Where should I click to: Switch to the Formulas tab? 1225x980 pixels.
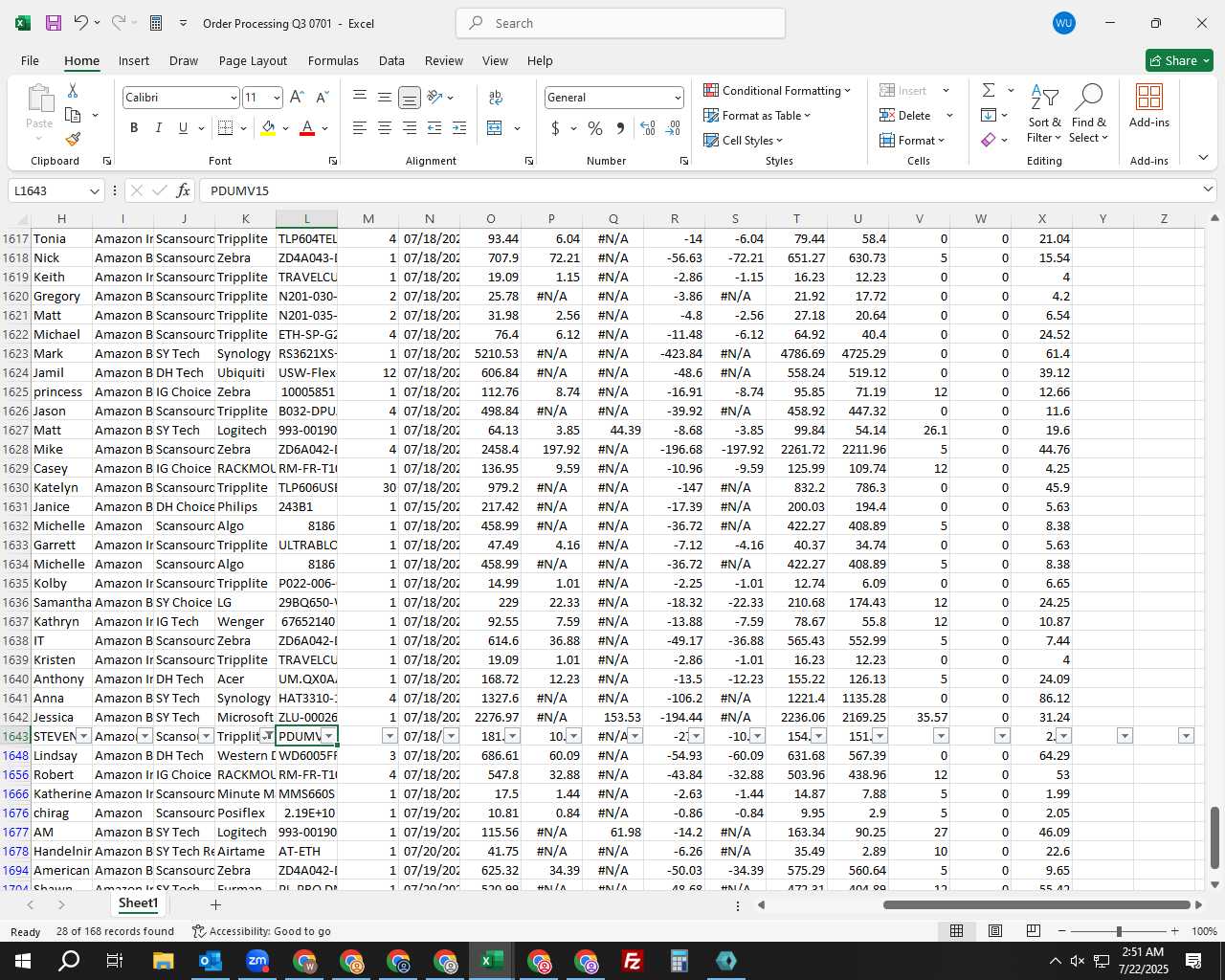point(333,60)
